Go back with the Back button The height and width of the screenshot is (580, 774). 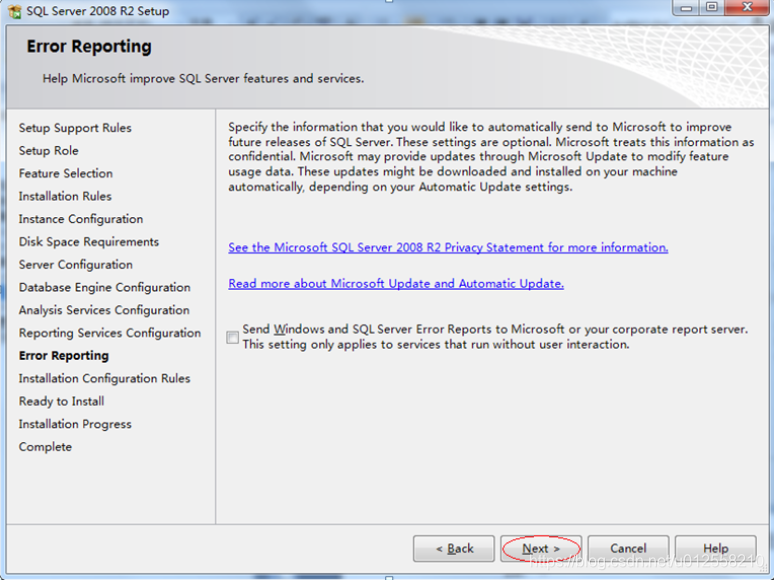tap(454, 548)
